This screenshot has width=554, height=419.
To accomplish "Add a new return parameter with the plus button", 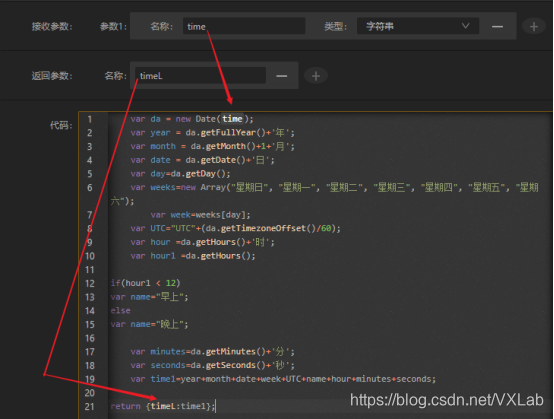I will 316,76.
